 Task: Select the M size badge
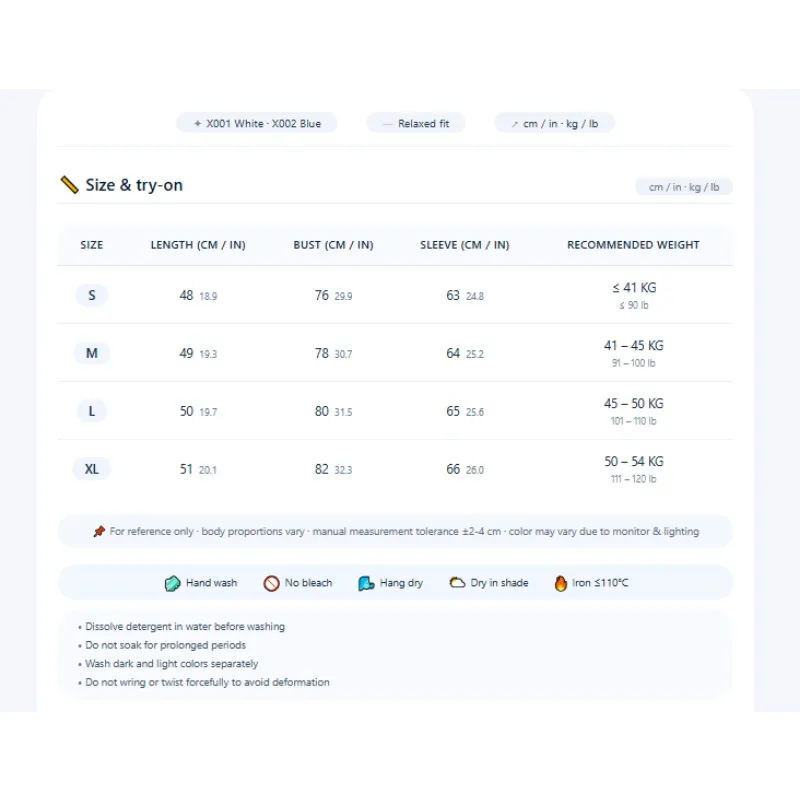[x=92, y=353]
